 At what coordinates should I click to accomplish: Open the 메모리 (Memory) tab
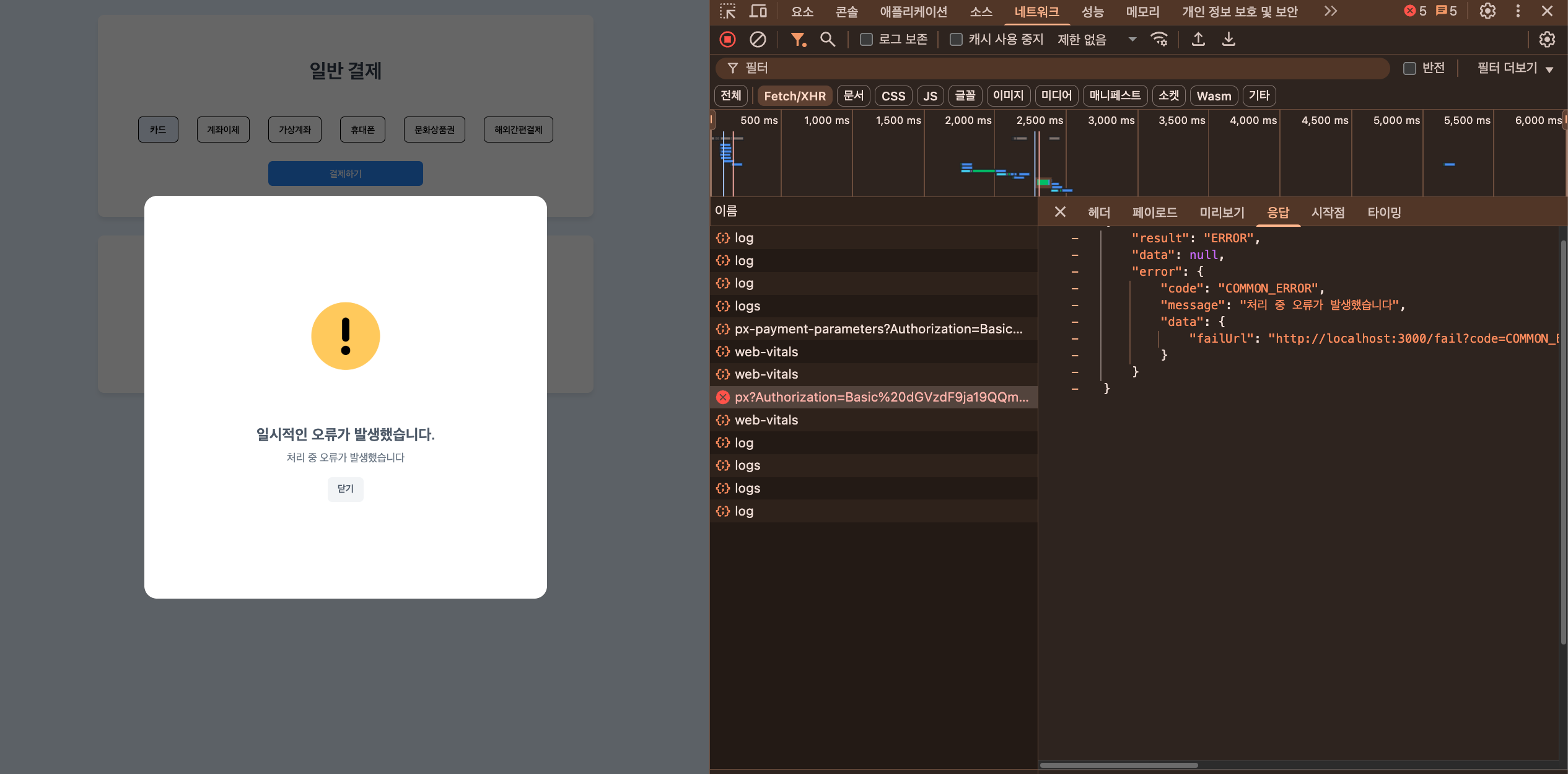[x=1143, y=11]
